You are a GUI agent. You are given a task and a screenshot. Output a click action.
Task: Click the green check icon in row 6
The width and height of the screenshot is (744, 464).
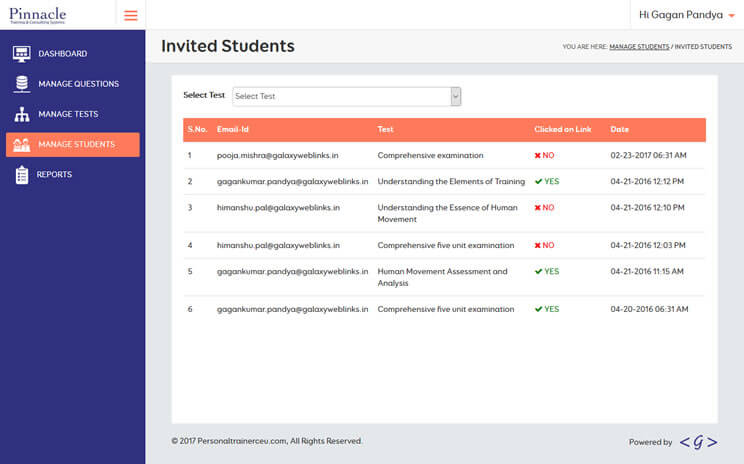tap(539, 309)
